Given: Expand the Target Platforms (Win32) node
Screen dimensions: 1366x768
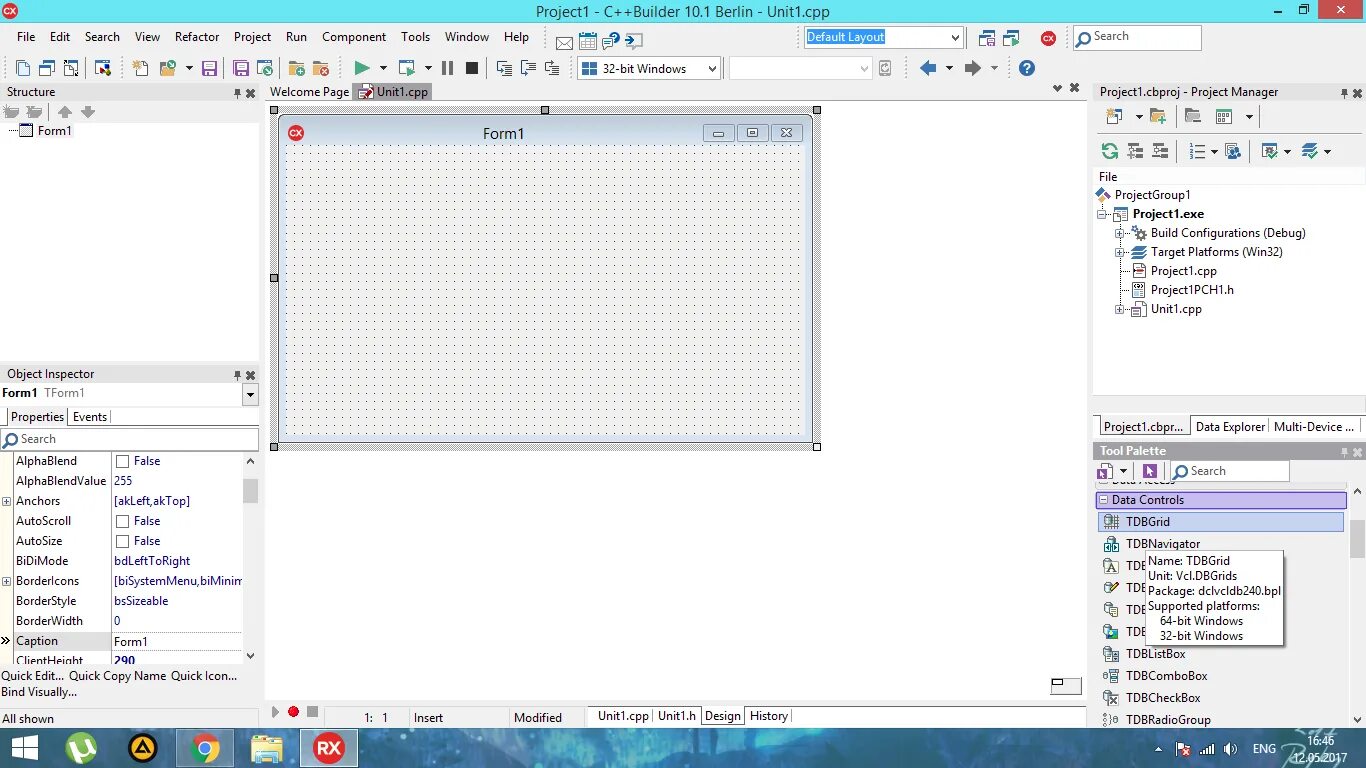Looking at the screenshot, I should click(1120, 252).
